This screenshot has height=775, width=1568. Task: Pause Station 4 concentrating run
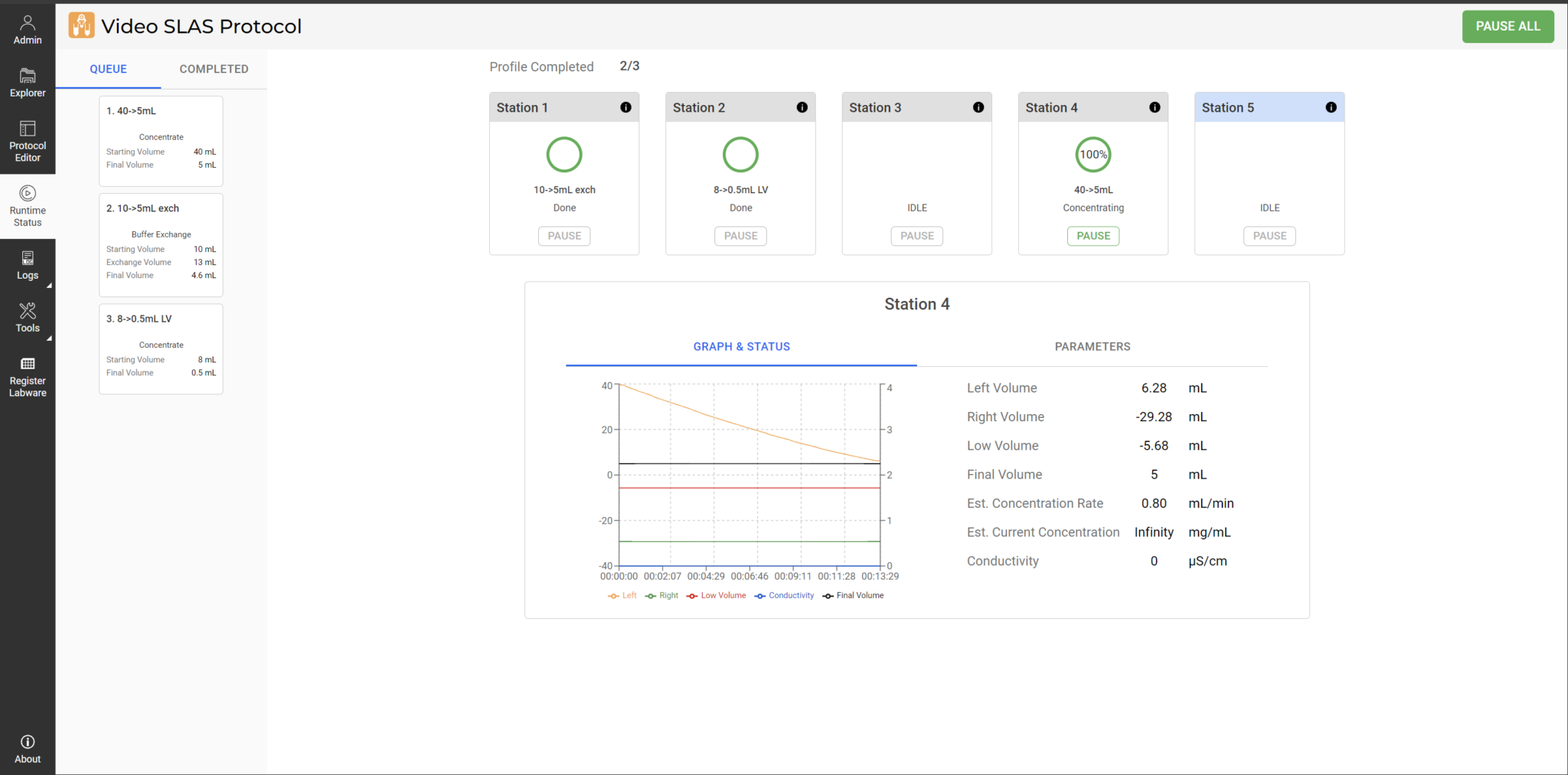point(1093,236)
